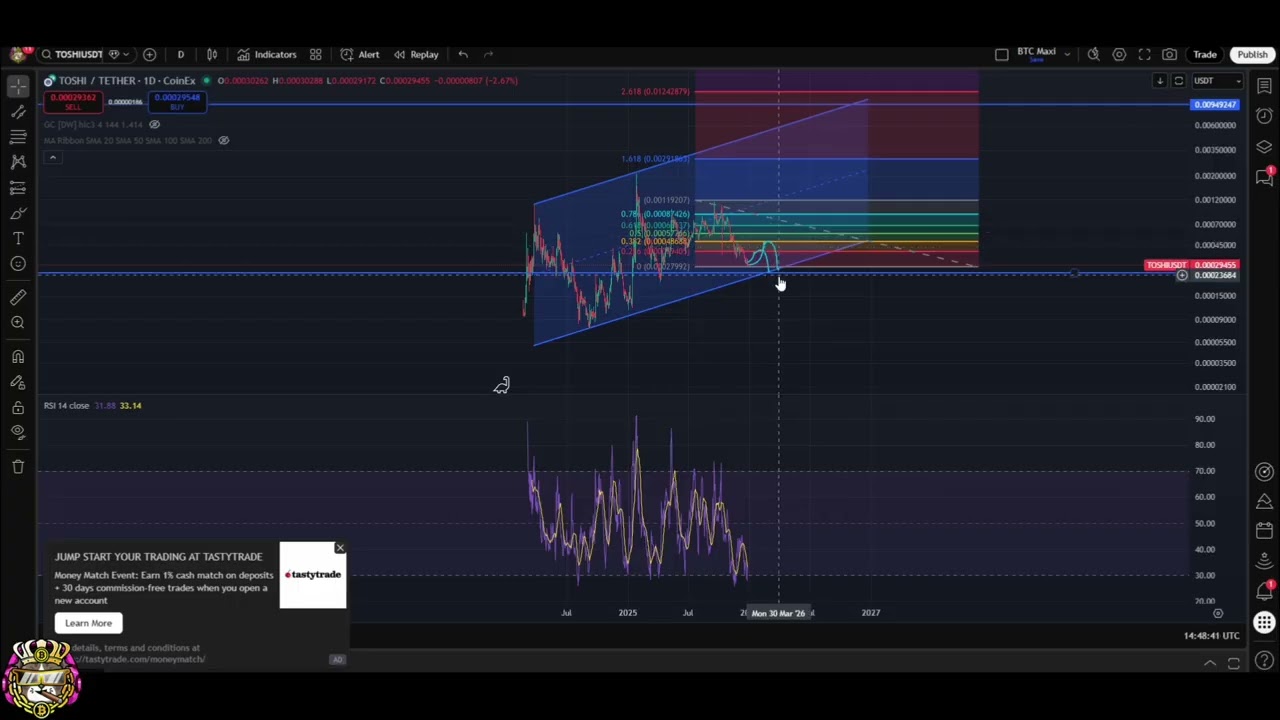
Task: Open the chats panel with notification badge
Action: [1264, 176]
